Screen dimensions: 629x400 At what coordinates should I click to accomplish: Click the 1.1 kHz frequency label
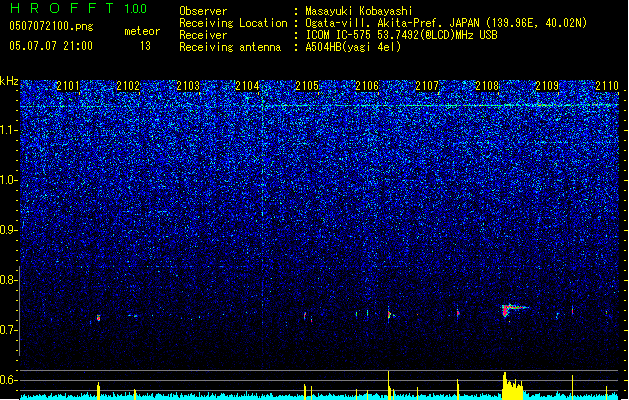[9, 130]
